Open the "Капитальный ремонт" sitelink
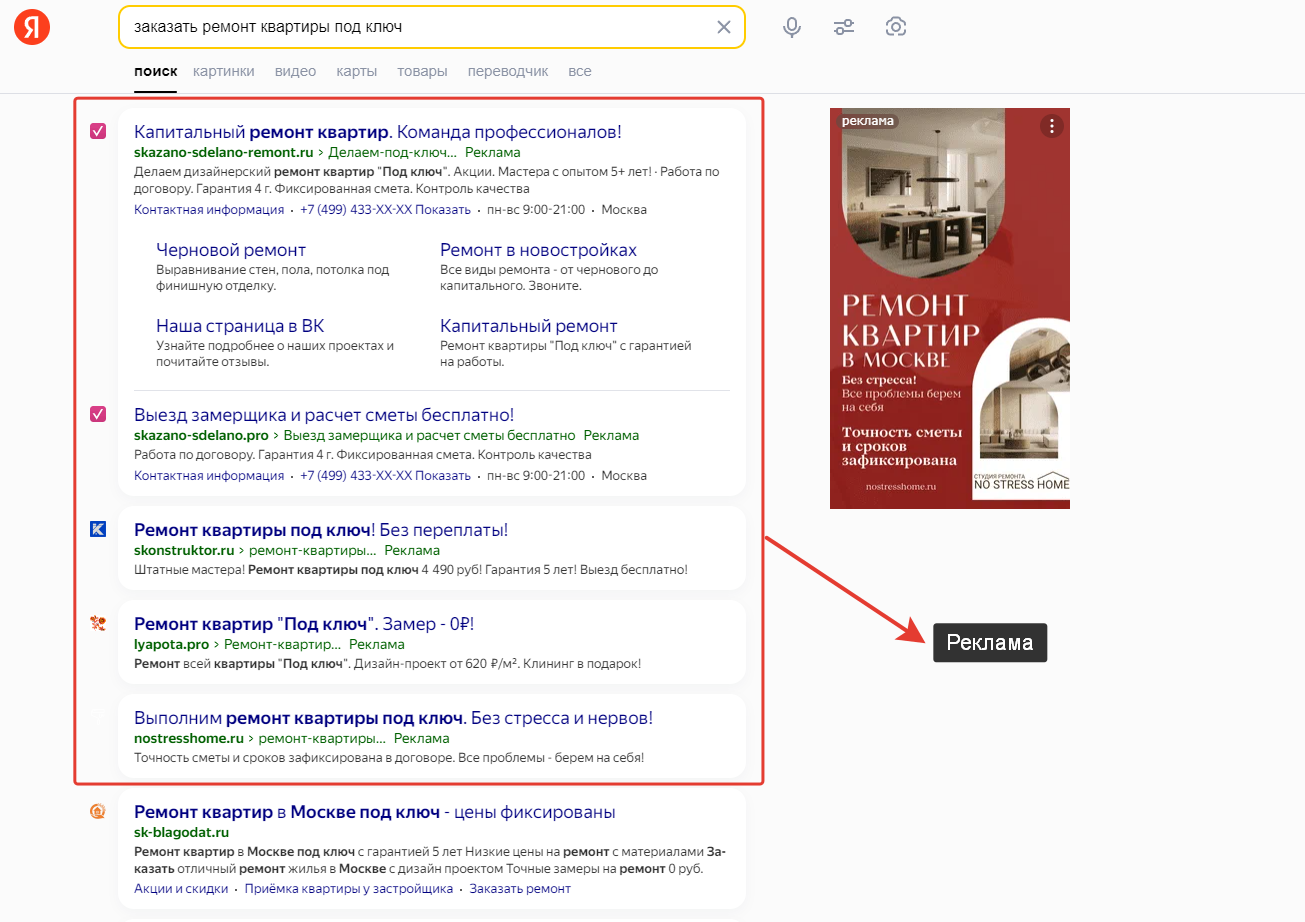This screenshot has width=1305, height=922. [x=529, y=326]
